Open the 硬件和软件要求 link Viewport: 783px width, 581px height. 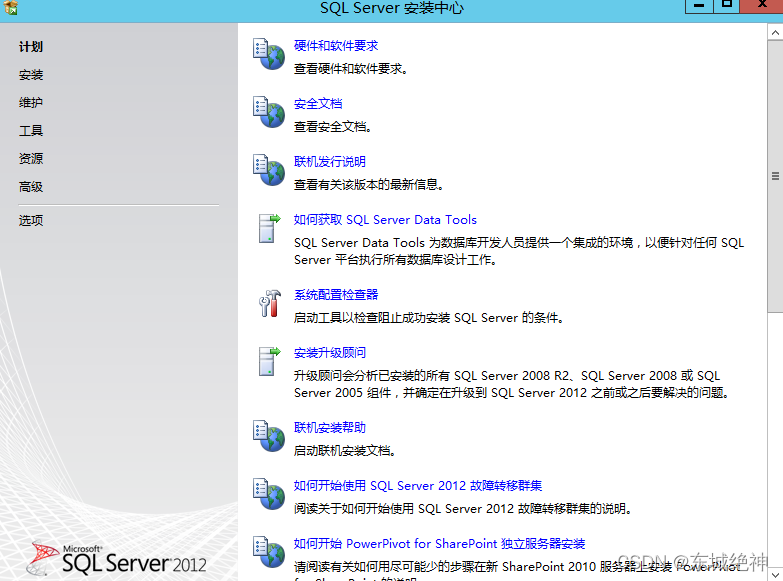click(x=336, y=46)
